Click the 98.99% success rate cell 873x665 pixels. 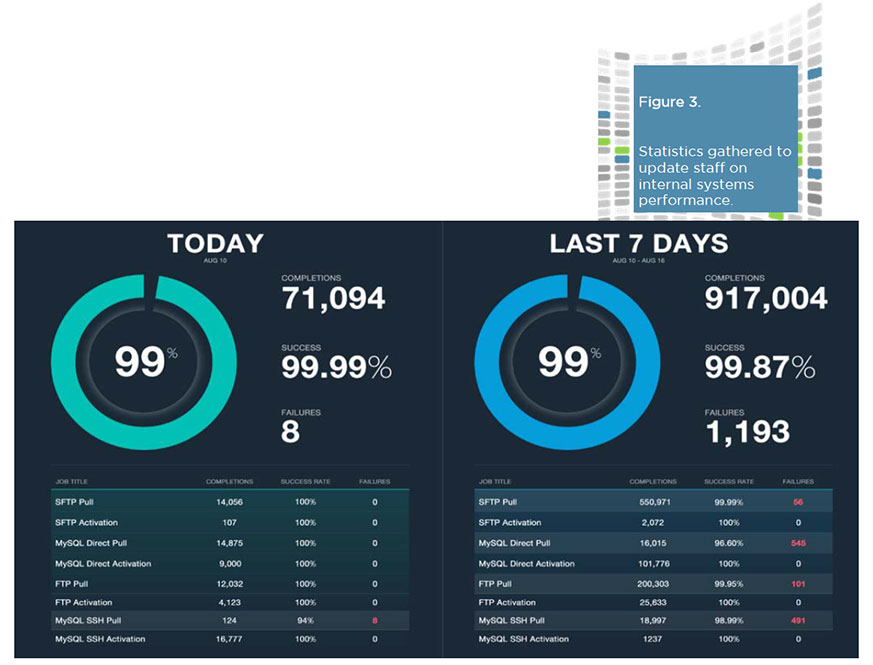[729, 620]
